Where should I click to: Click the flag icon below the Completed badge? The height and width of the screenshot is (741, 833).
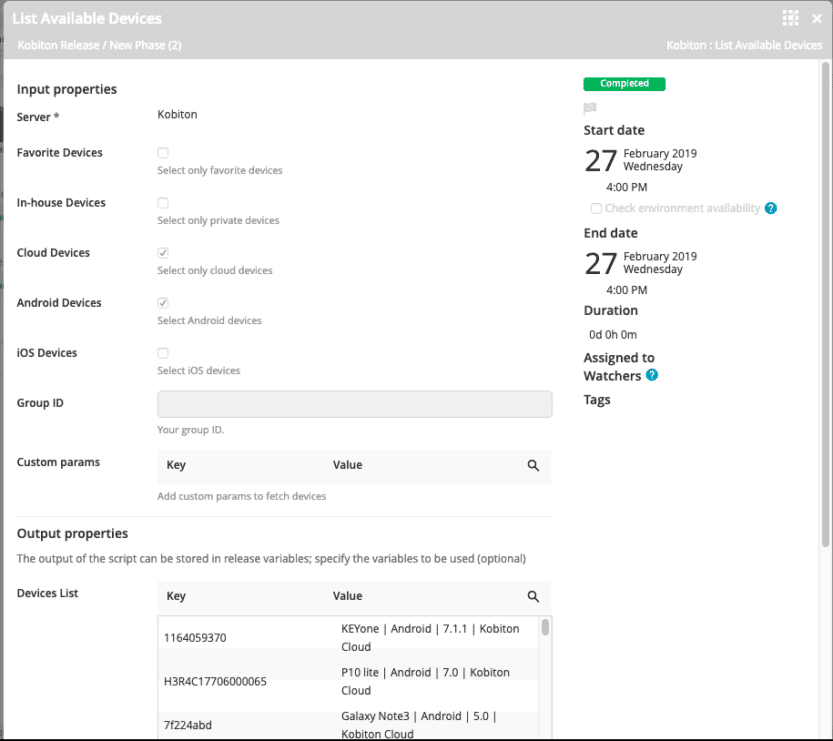[591, 106]
